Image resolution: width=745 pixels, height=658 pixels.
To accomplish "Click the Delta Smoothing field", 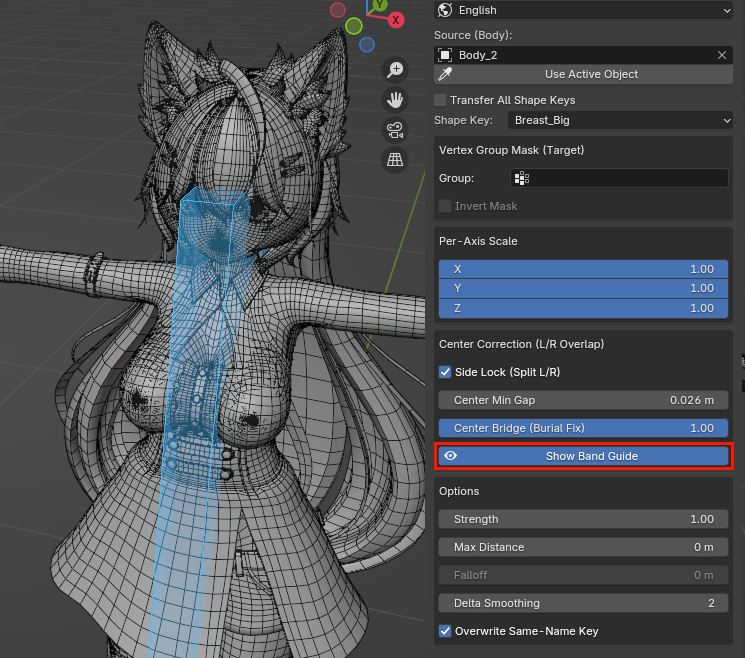I will tap(583, 603).
